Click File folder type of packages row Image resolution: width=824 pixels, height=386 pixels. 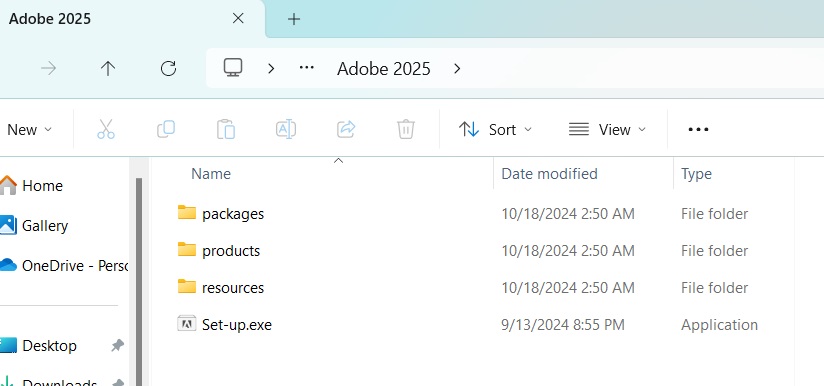[x=714, y=214]
